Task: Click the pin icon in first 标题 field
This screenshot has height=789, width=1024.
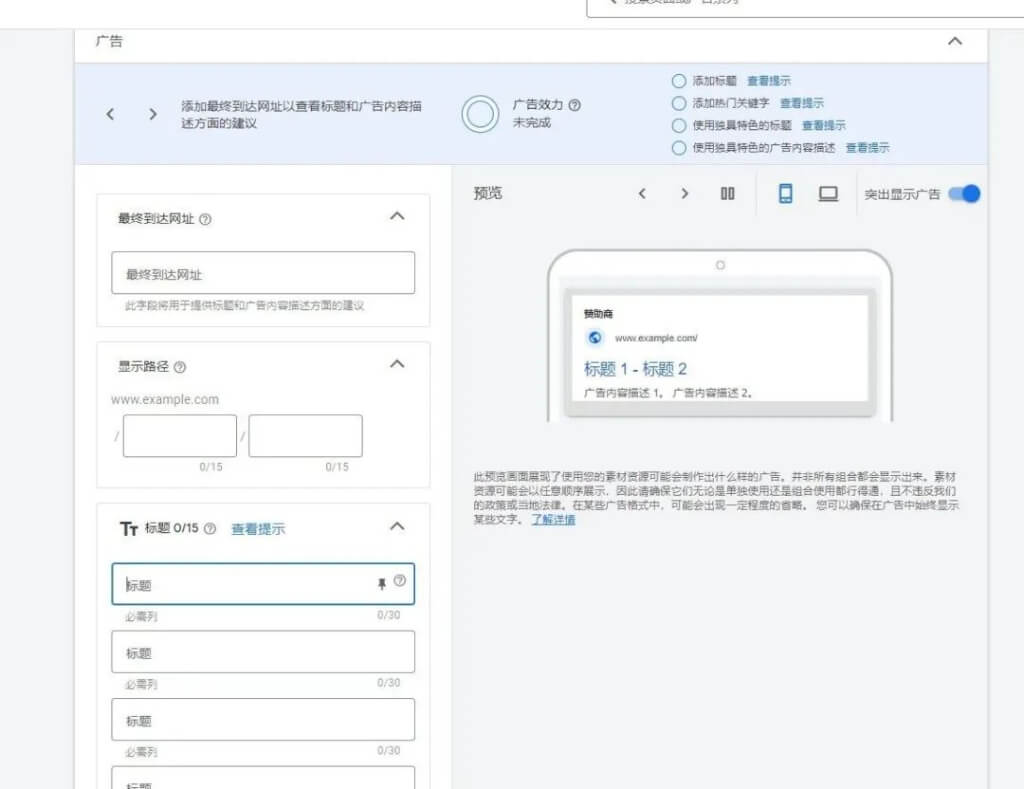Action: coord(382,584)
